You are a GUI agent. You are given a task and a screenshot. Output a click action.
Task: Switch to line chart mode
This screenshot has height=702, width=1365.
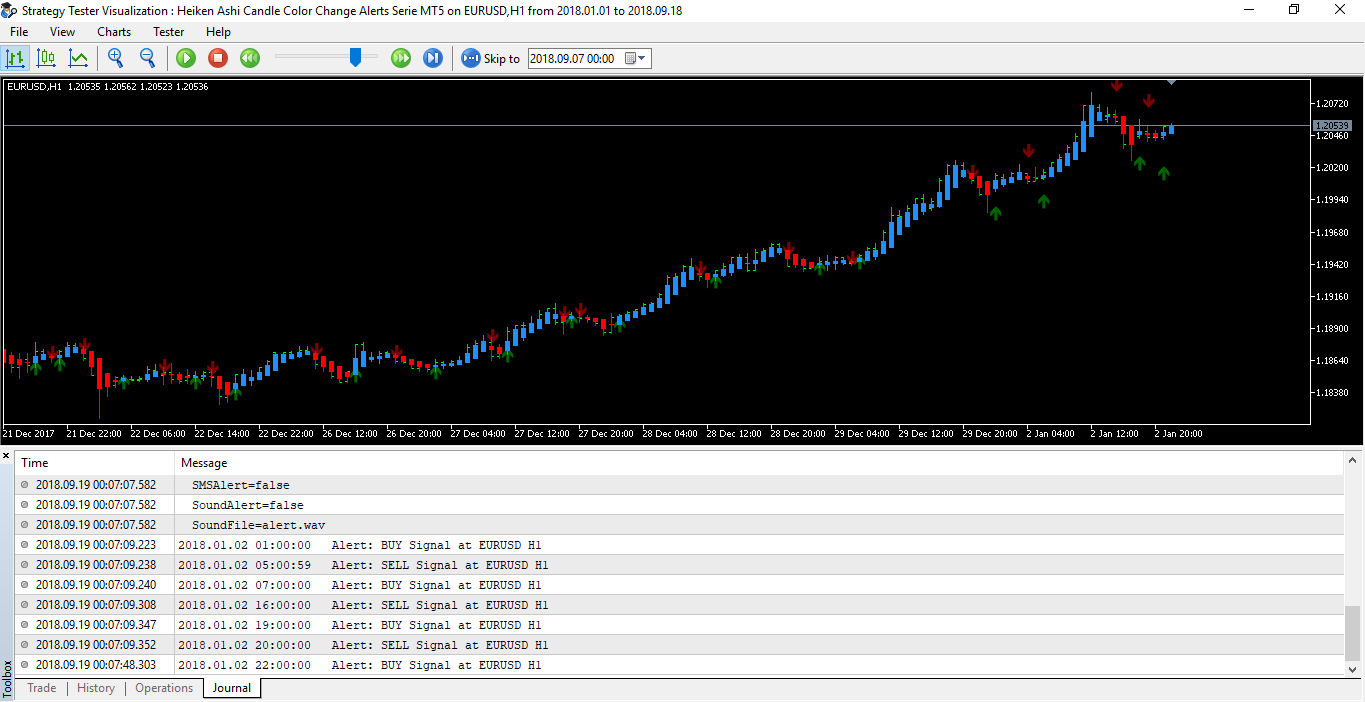pos(78,58)
